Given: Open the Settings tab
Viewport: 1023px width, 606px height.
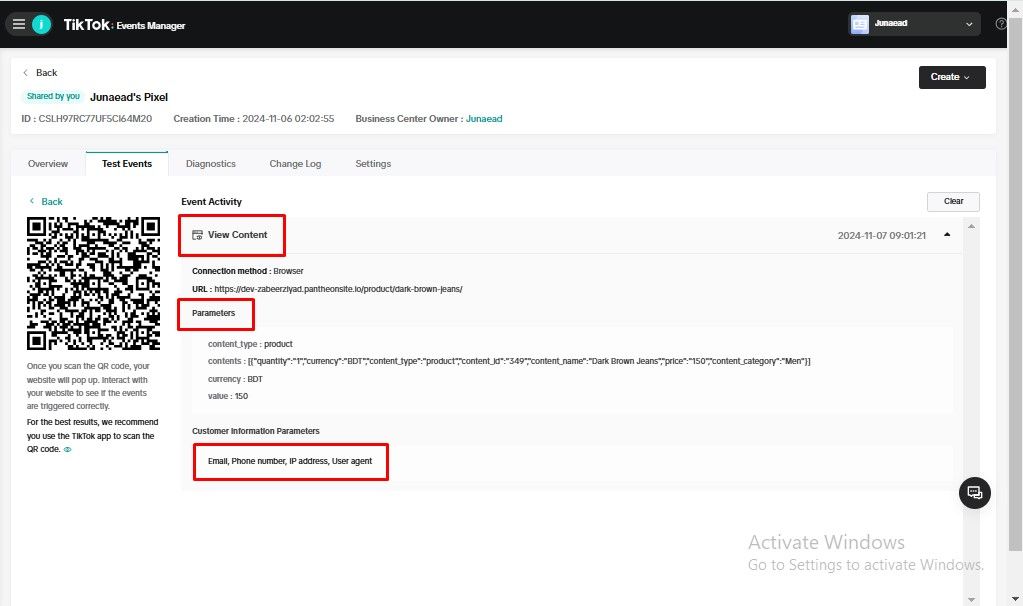Looking at the screenshot, I should tap(373, 164).
